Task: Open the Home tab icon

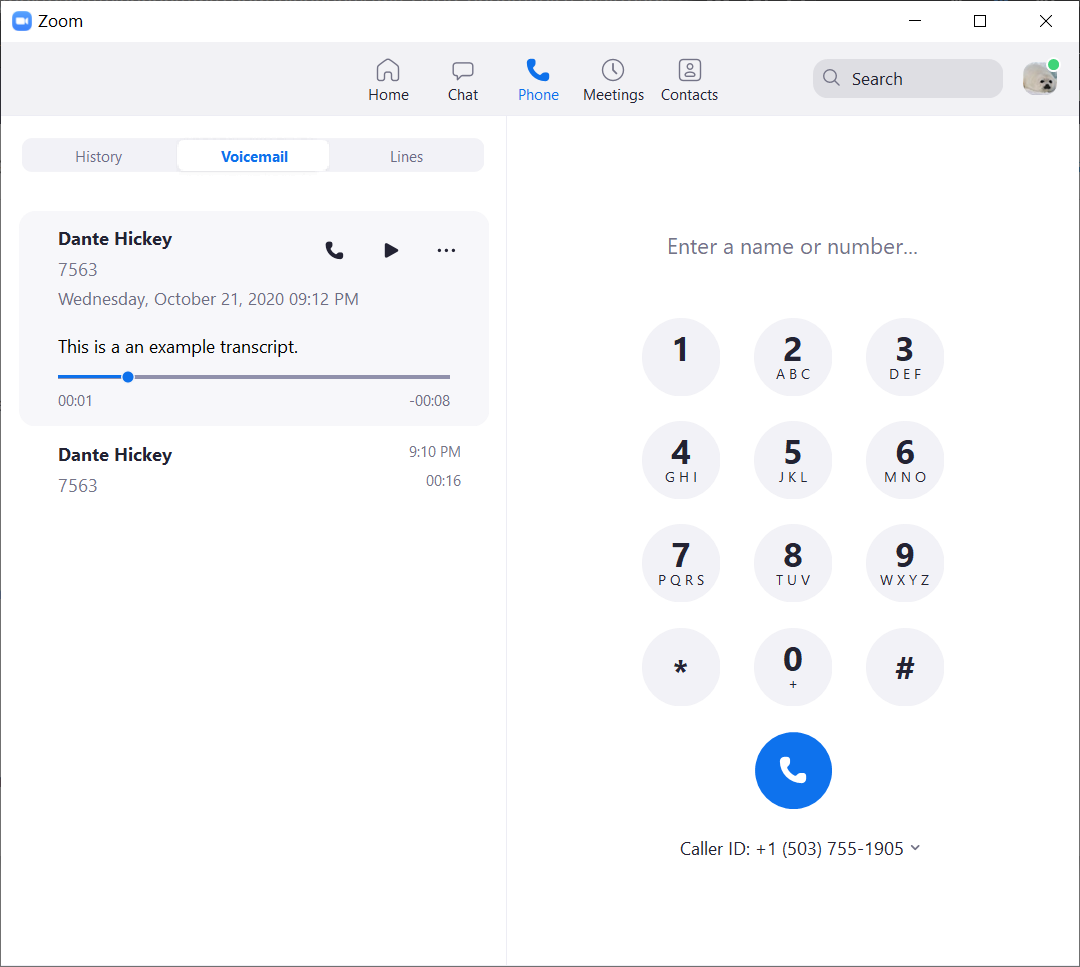Action: (x=388, y=71)
